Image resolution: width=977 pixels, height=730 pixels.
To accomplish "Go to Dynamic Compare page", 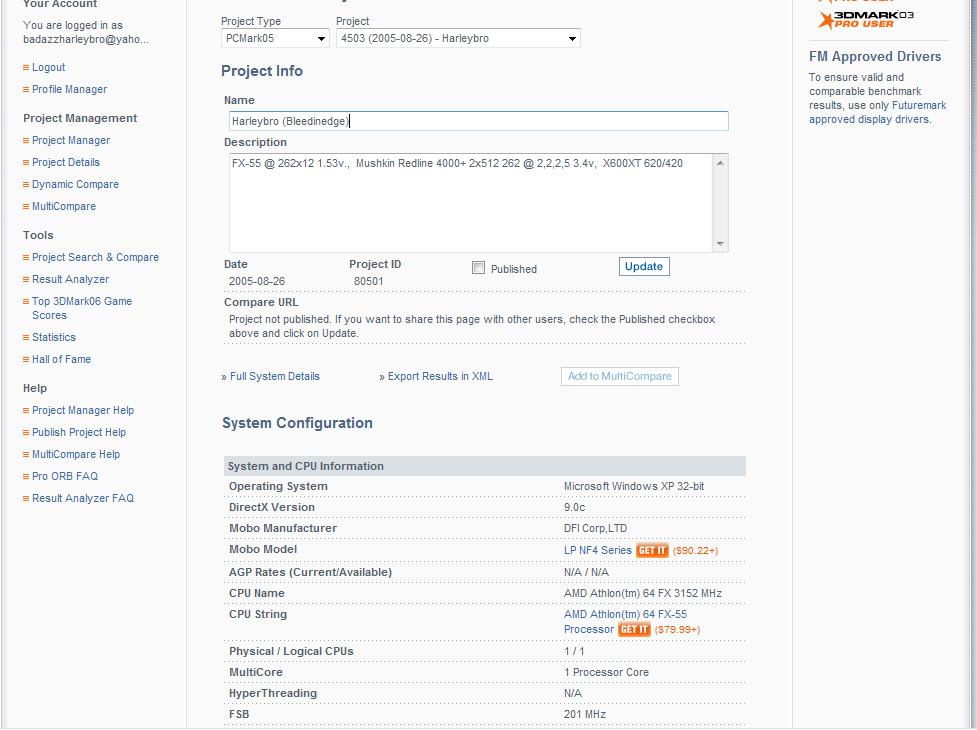I will [75, 184].
